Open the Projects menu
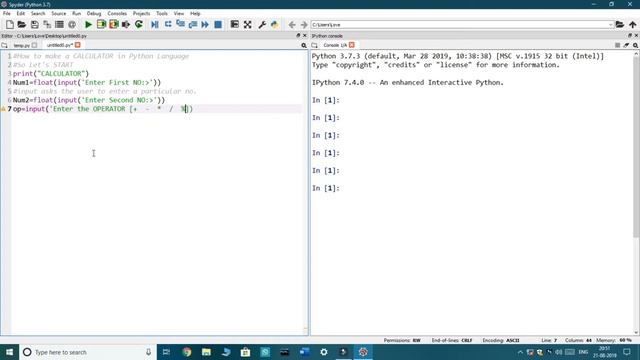640x360 pixels. coord(141,13)
